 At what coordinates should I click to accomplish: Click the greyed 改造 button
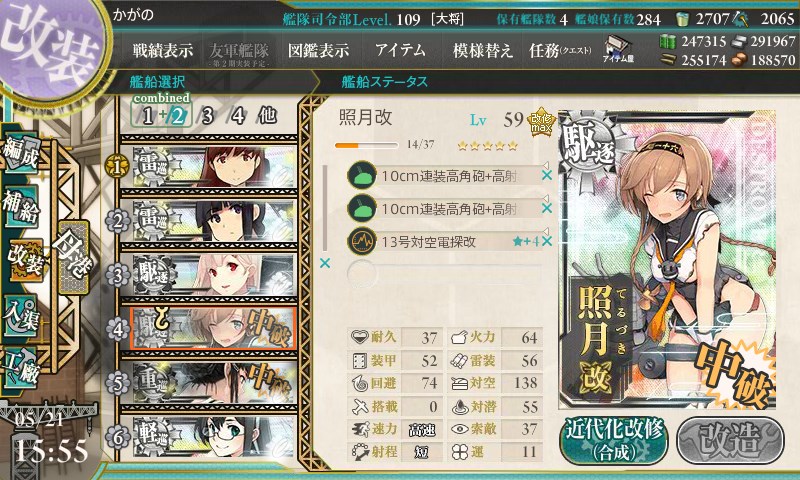point(730,440)
